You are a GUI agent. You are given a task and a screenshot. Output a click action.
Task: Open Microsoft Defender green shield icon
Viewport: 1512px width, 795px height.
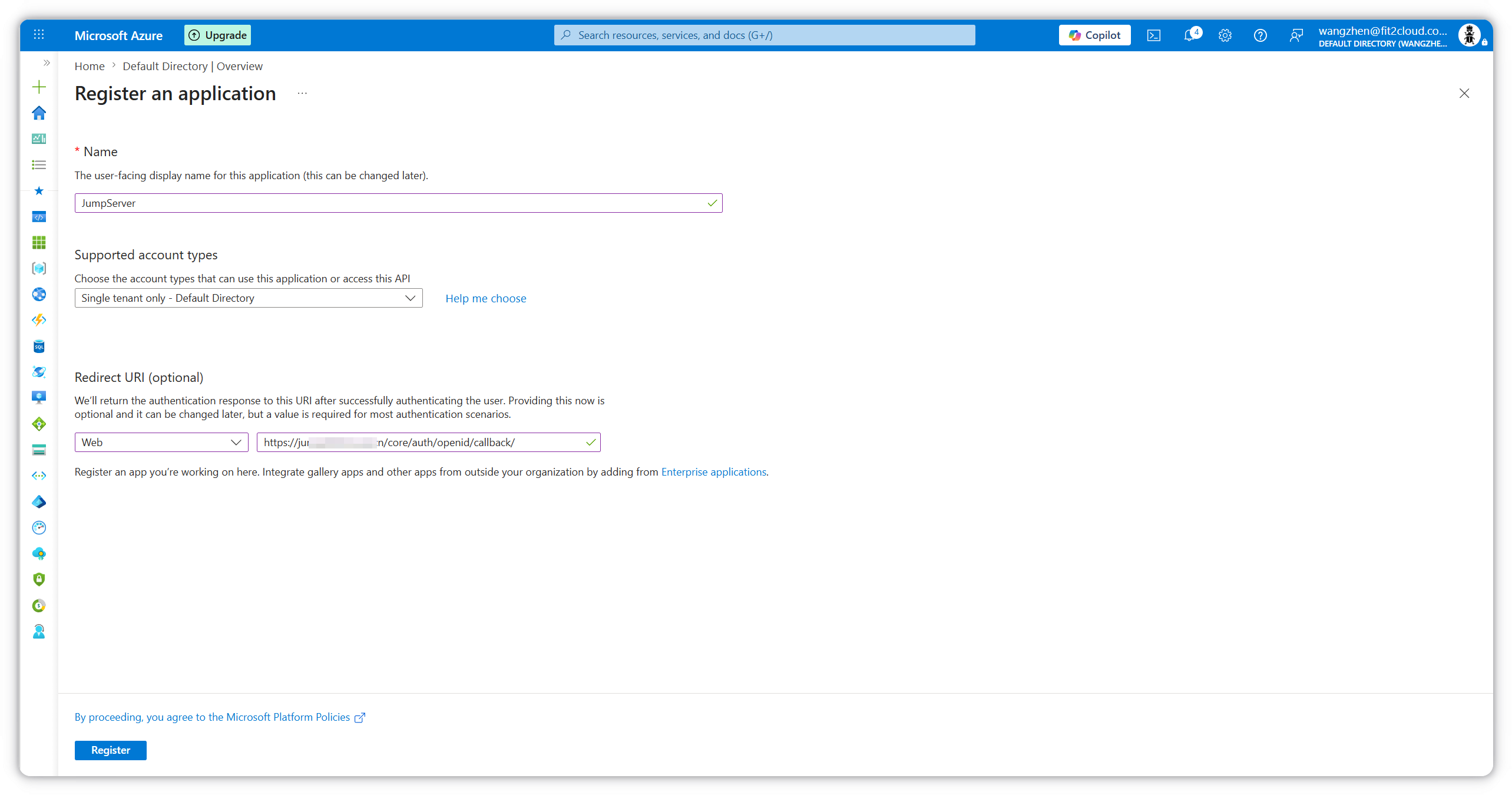tap(39, 579)
